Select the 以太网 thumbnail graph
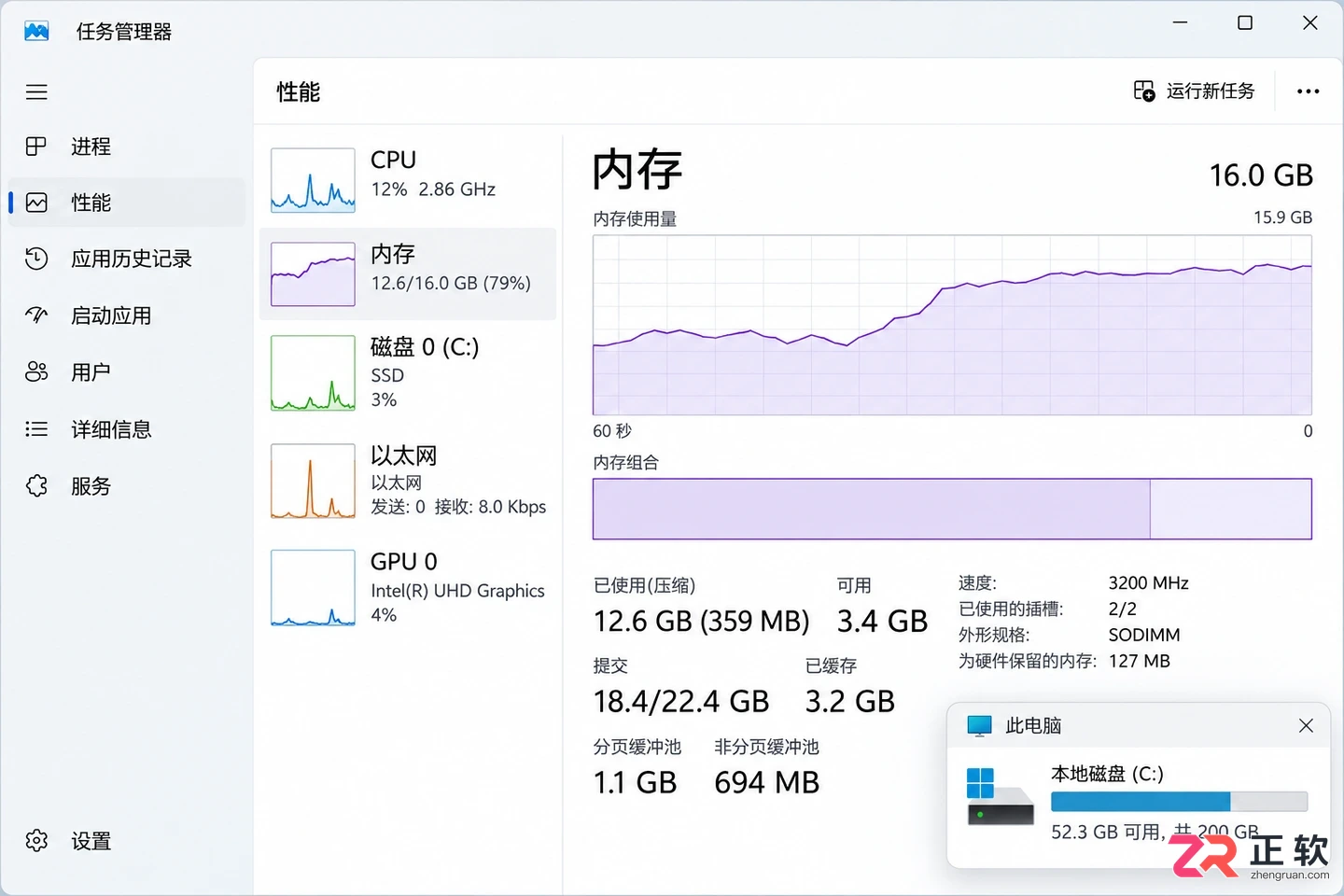 point(313,481)
